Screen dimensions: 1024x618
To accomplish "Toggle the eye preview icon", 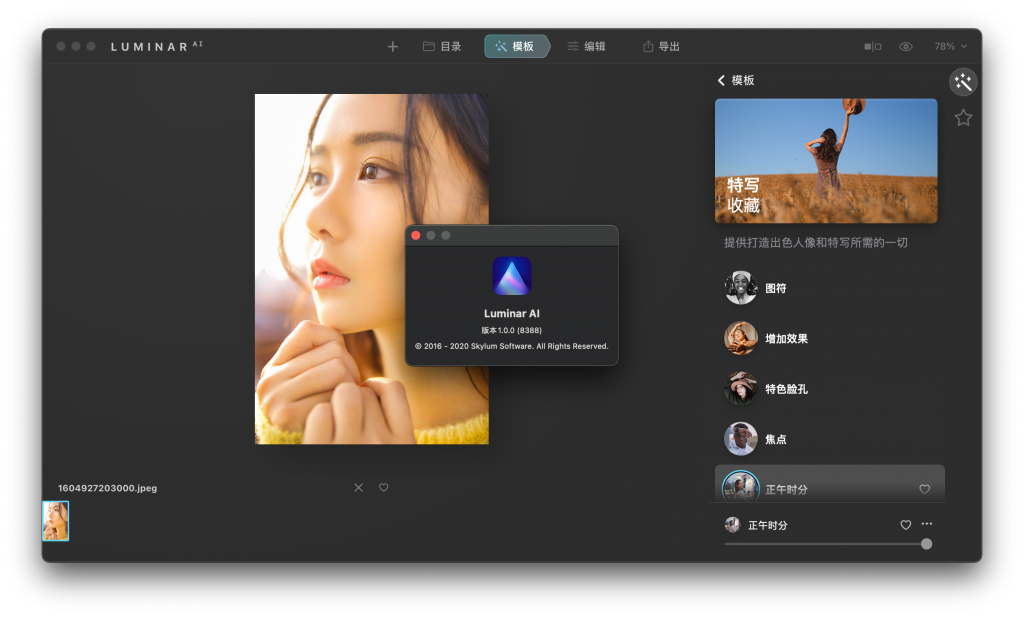I will pos(906,46).
